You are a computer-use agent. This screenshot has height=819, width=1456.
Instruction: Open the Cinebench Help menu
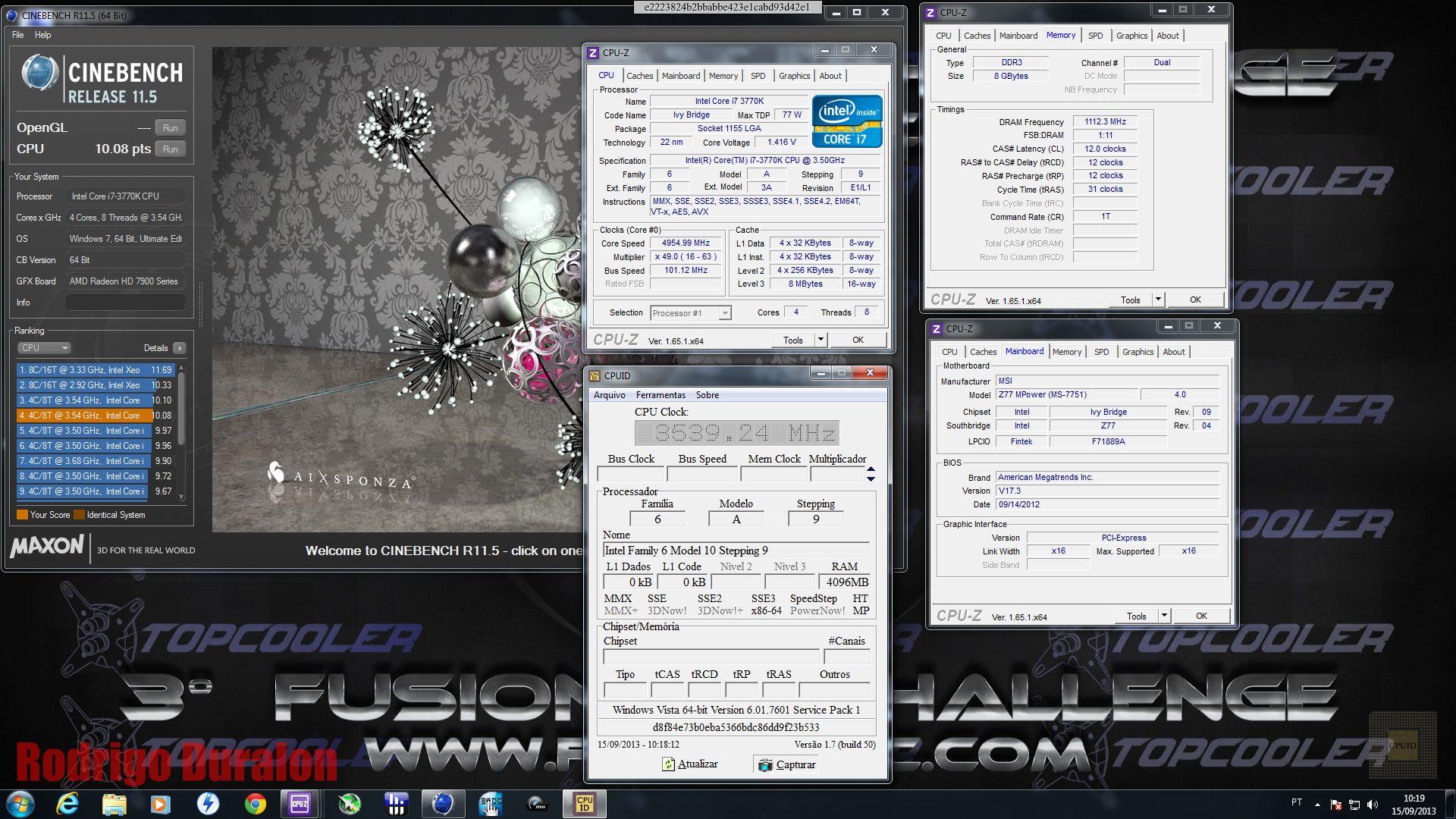pyautogui.click(x=43, y=35)
